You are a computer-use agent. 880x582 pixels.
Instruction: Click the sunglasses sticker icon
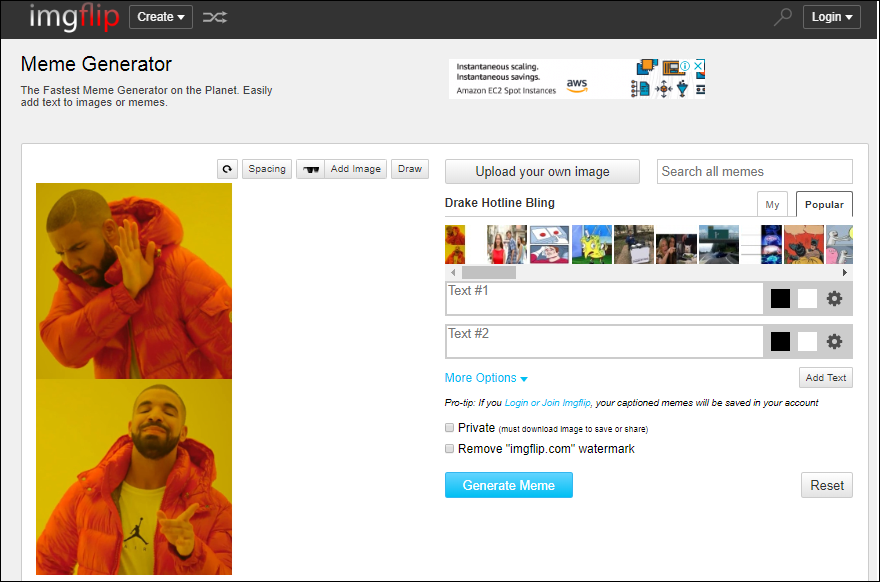tap(310, 169)
